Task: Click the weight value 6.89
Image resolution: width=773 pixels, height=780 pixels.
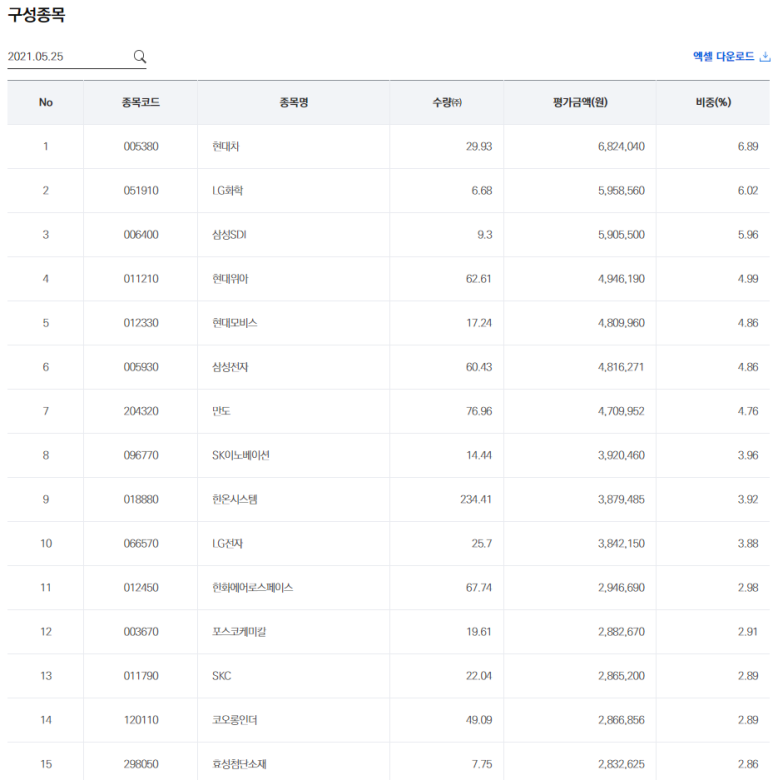Action: tap(748, 146)
